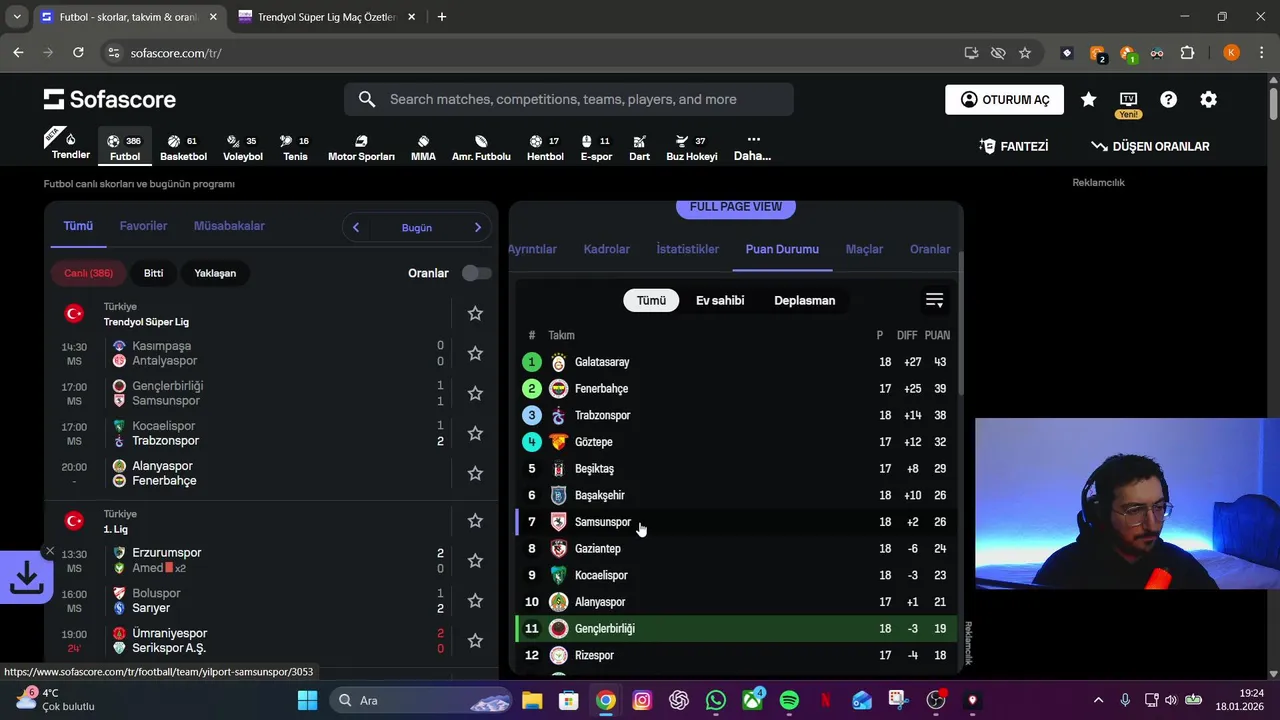Screen dimensions: 1280x720
Task: Open the Galatasaray standings row
Action: point(735,362)
